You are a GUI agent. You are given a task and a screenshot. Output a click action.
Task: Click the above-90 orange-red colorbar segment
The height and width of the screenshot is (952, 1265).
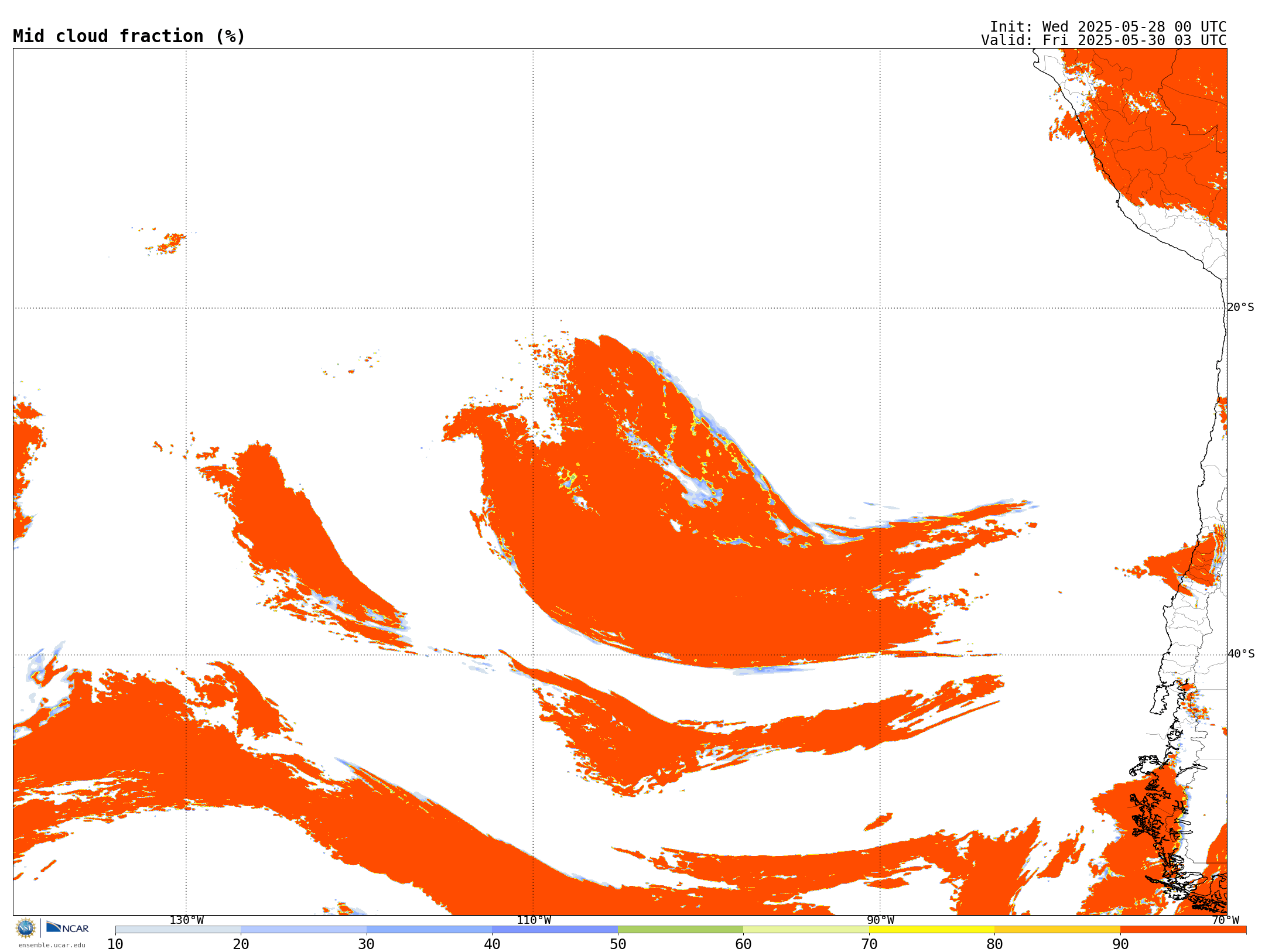coord(1183,930)
